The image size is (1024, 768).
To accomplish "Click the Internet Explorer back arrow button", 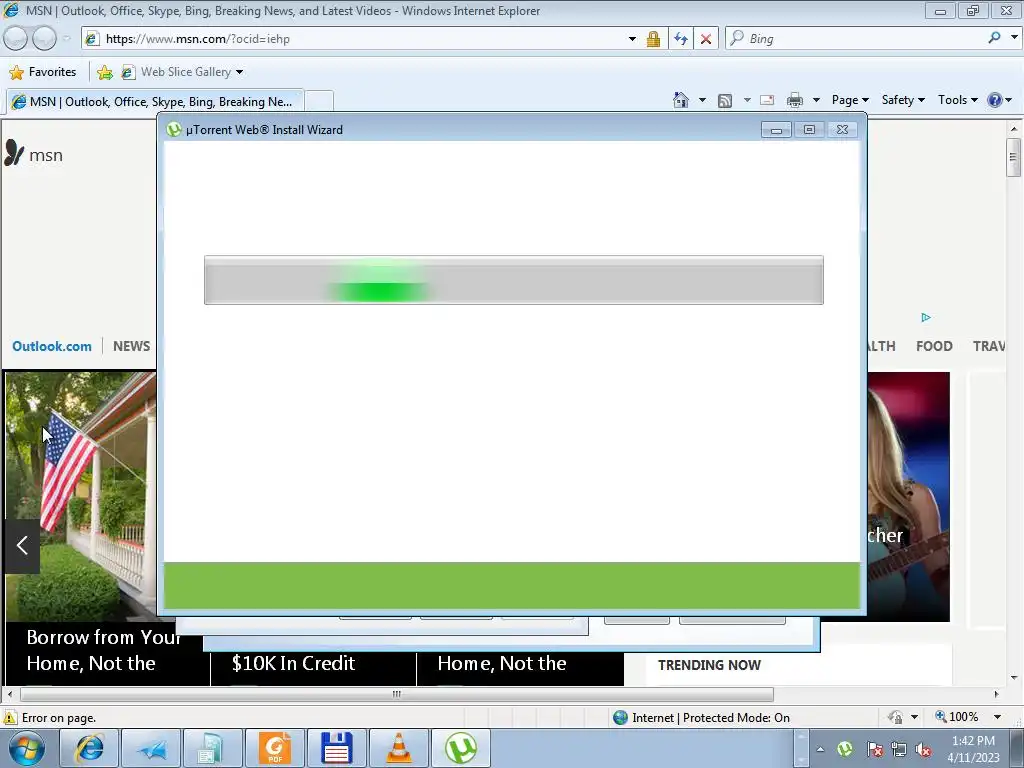I will 15,39.
